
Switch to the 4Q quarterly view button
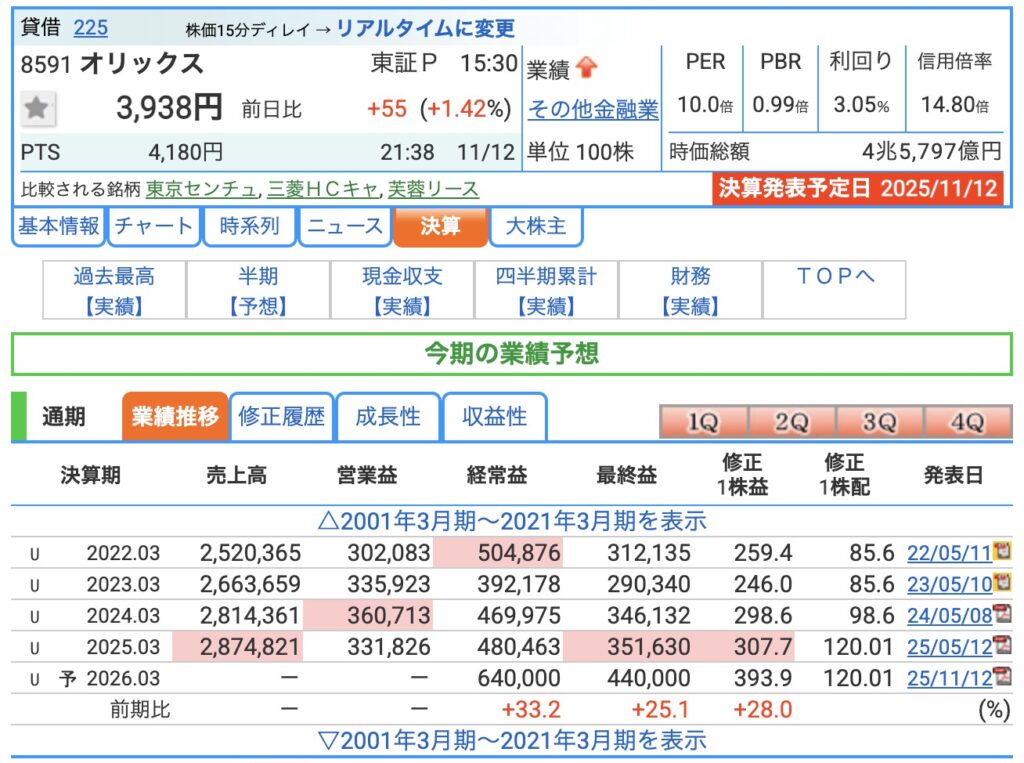click(x=967, y=422)
